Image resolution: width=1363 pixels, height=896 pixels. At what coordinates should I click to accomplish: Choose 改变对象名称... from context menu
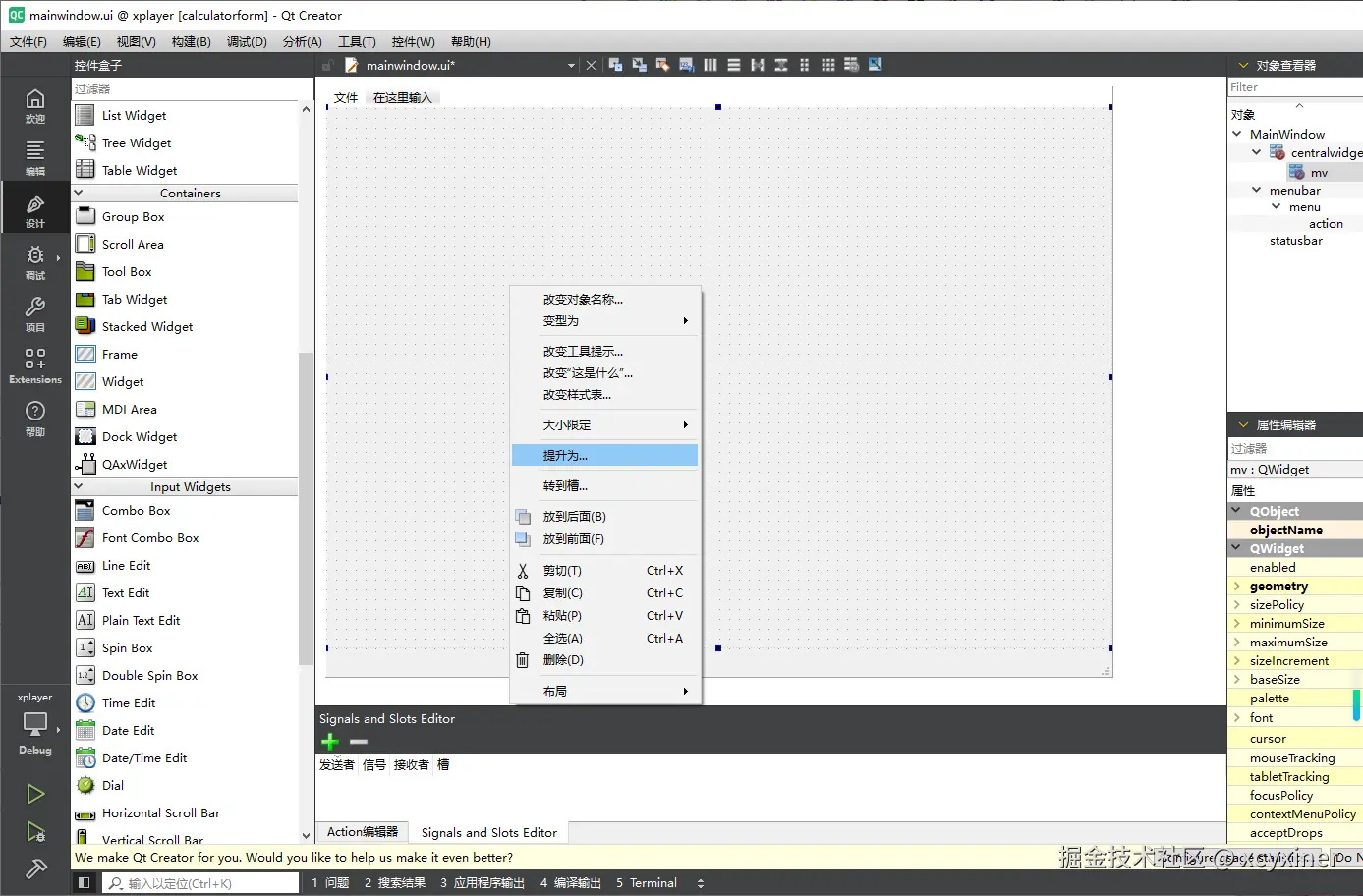604,299
